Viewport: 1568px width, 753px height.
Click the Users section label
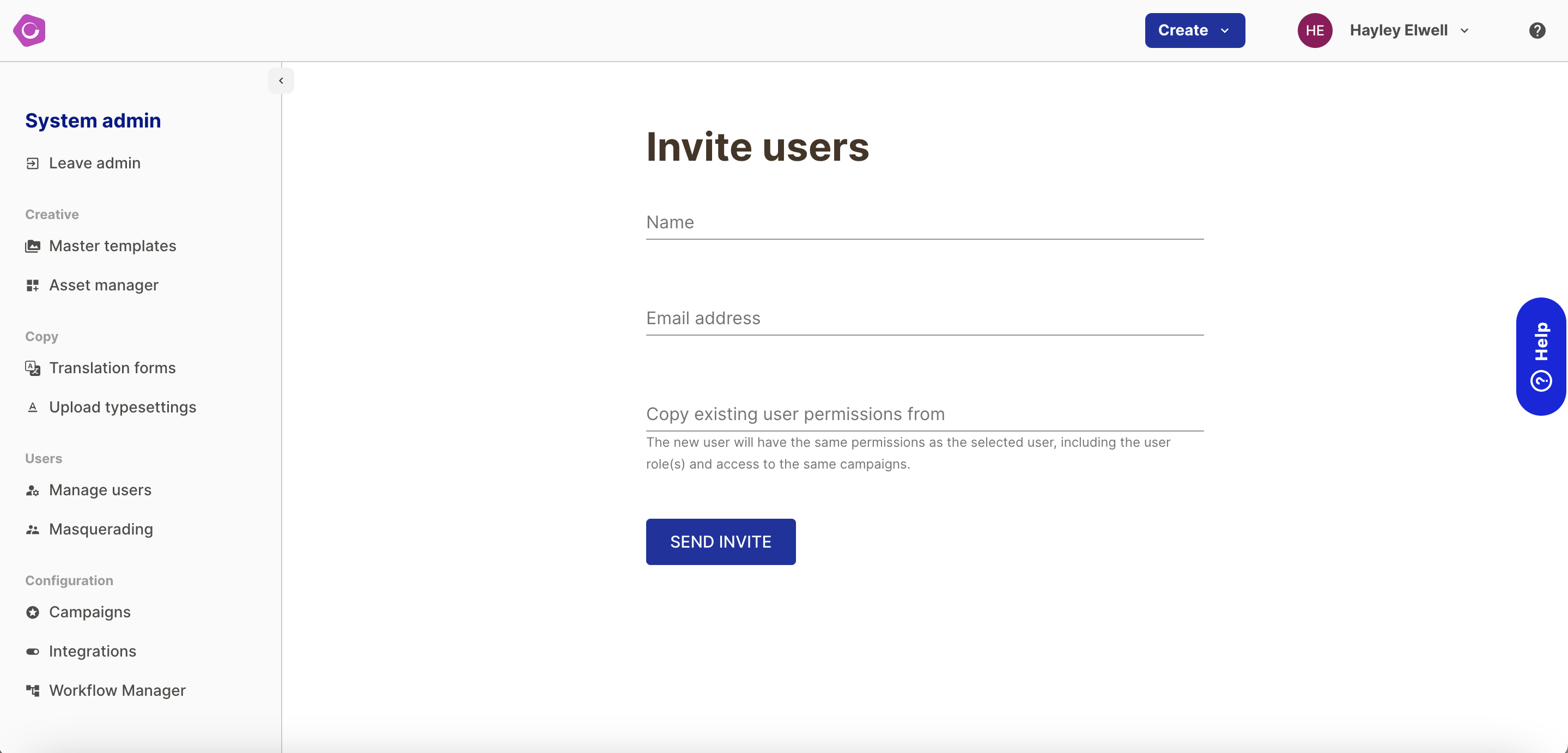tap(43, 458)
